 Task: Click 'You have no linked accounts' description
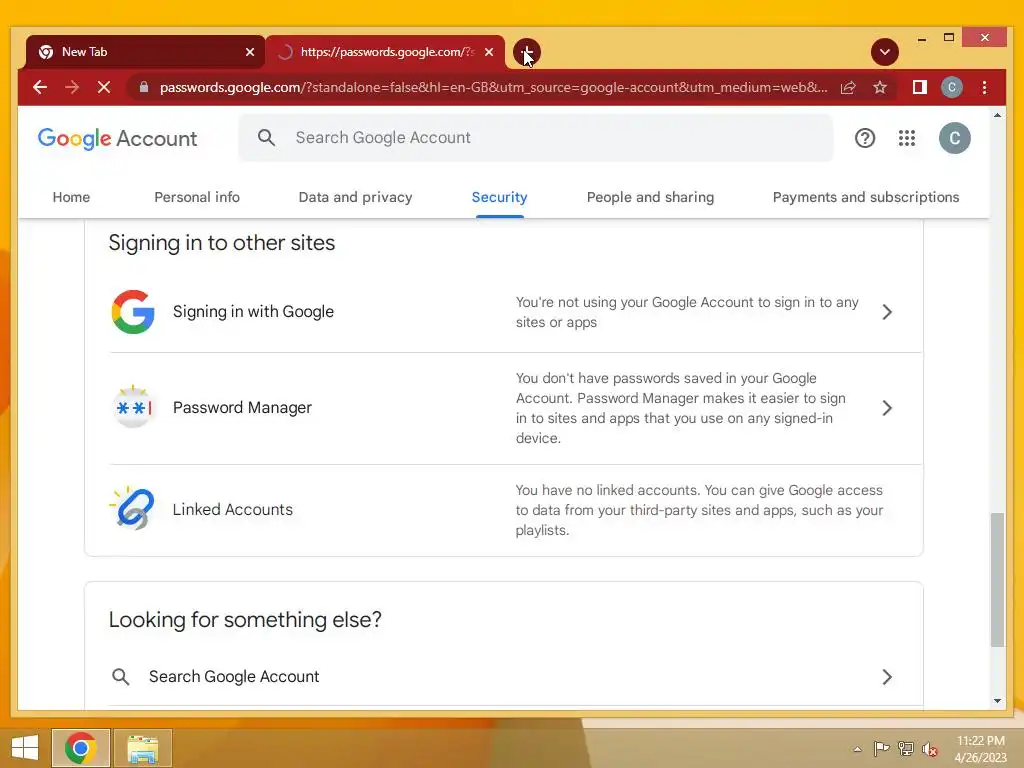coord(699,510)
